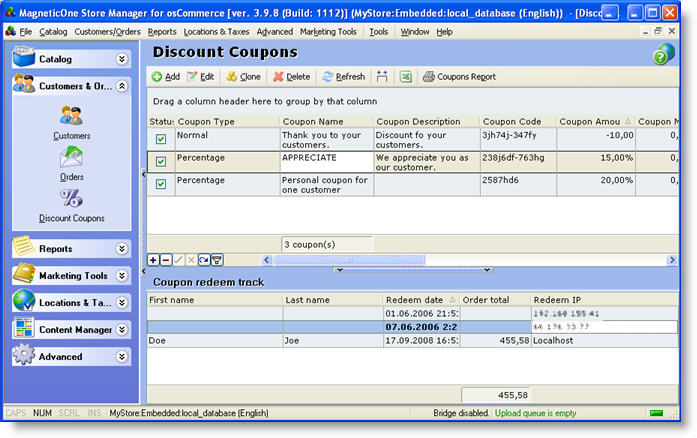Click the filter data navigator button

pos(217,260)
